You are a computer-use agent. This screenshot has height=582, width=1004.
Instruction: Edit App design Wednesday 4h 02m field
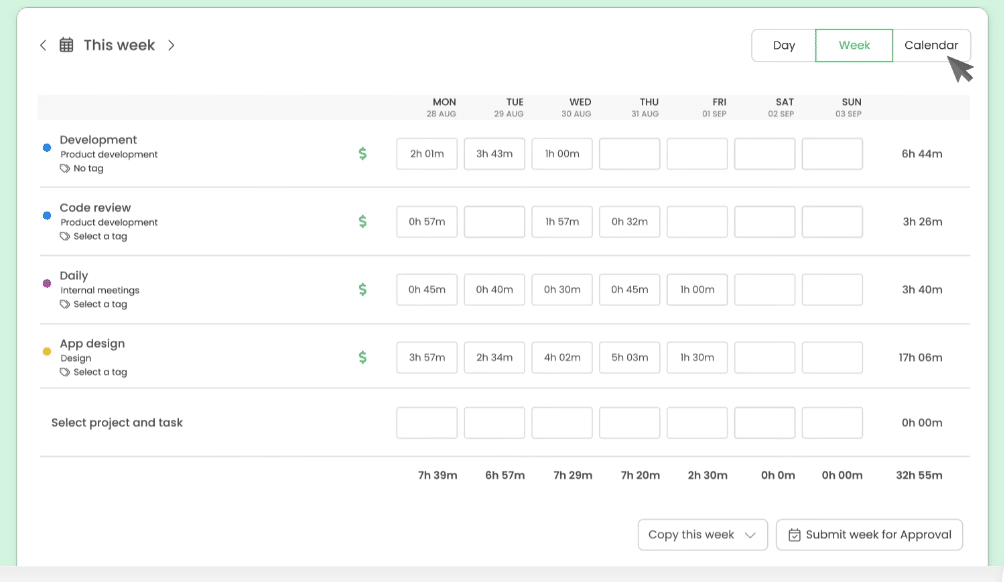pos(562,357)
